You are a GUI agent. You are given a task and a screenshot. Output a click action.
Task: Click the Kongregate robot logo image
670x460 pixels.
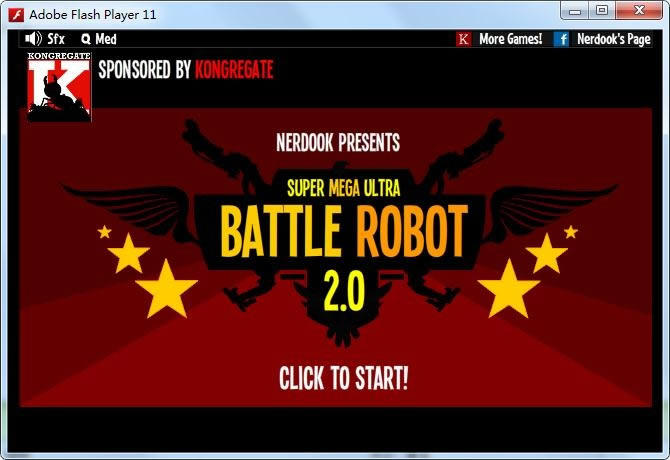tap(59, 87)
